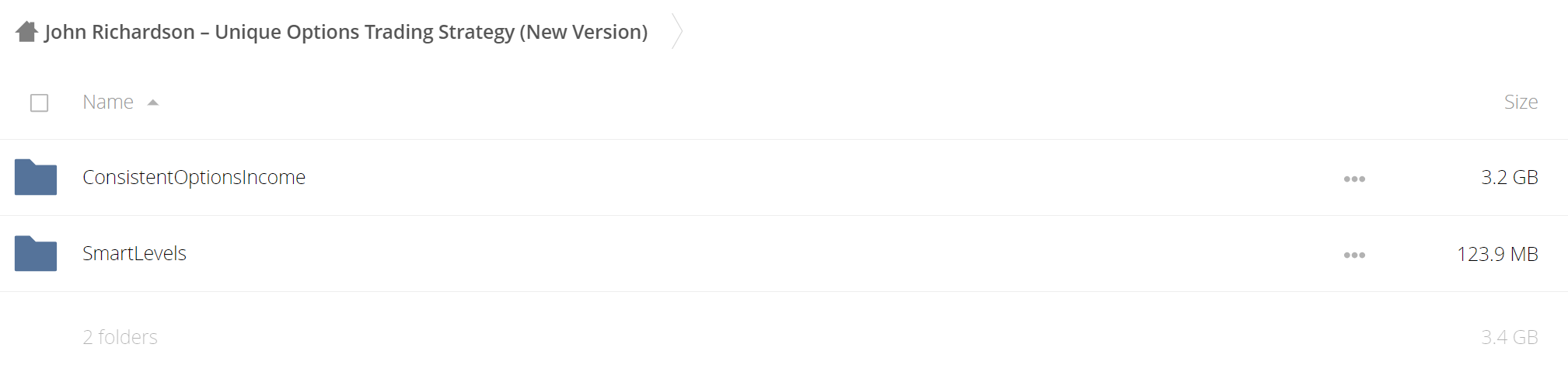Toggle the select-all checkbox
1568x372 pixels.
[x=39, y=103]
